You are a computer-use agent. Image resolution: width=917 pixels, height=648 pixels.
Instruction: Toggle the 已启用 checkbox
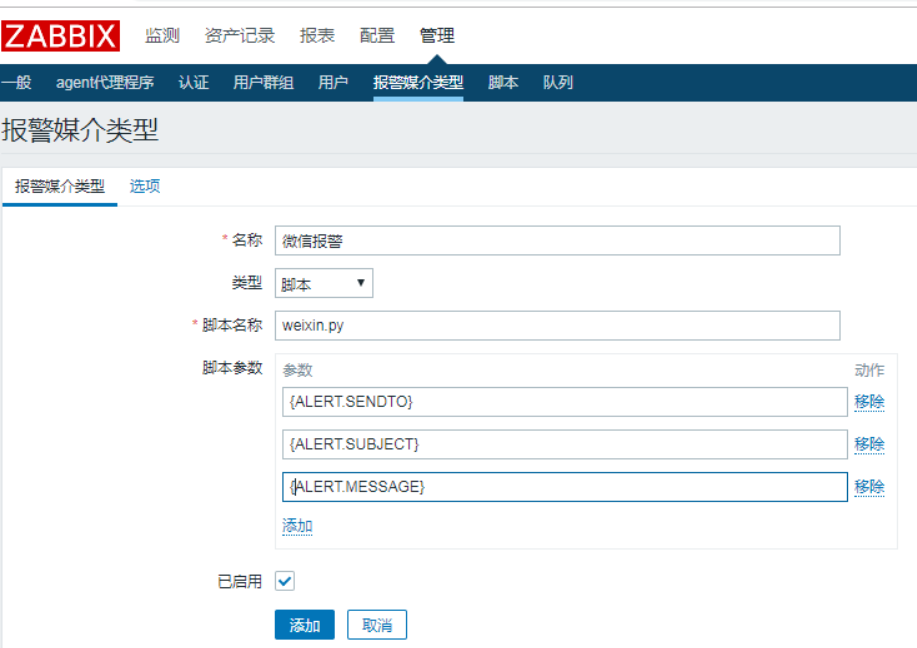pyautogui.click(x=285, y=581)
